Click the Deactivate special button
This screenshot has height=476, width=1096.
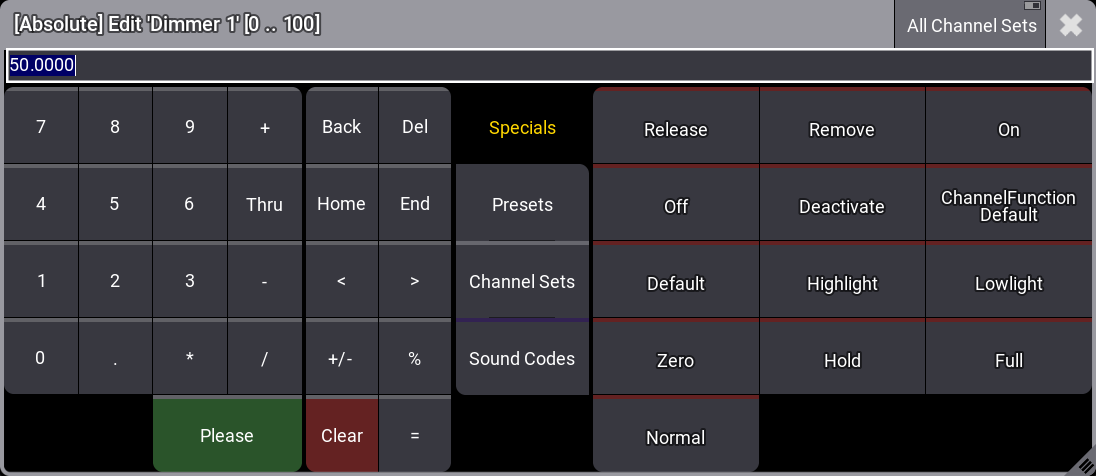[842, 207]
